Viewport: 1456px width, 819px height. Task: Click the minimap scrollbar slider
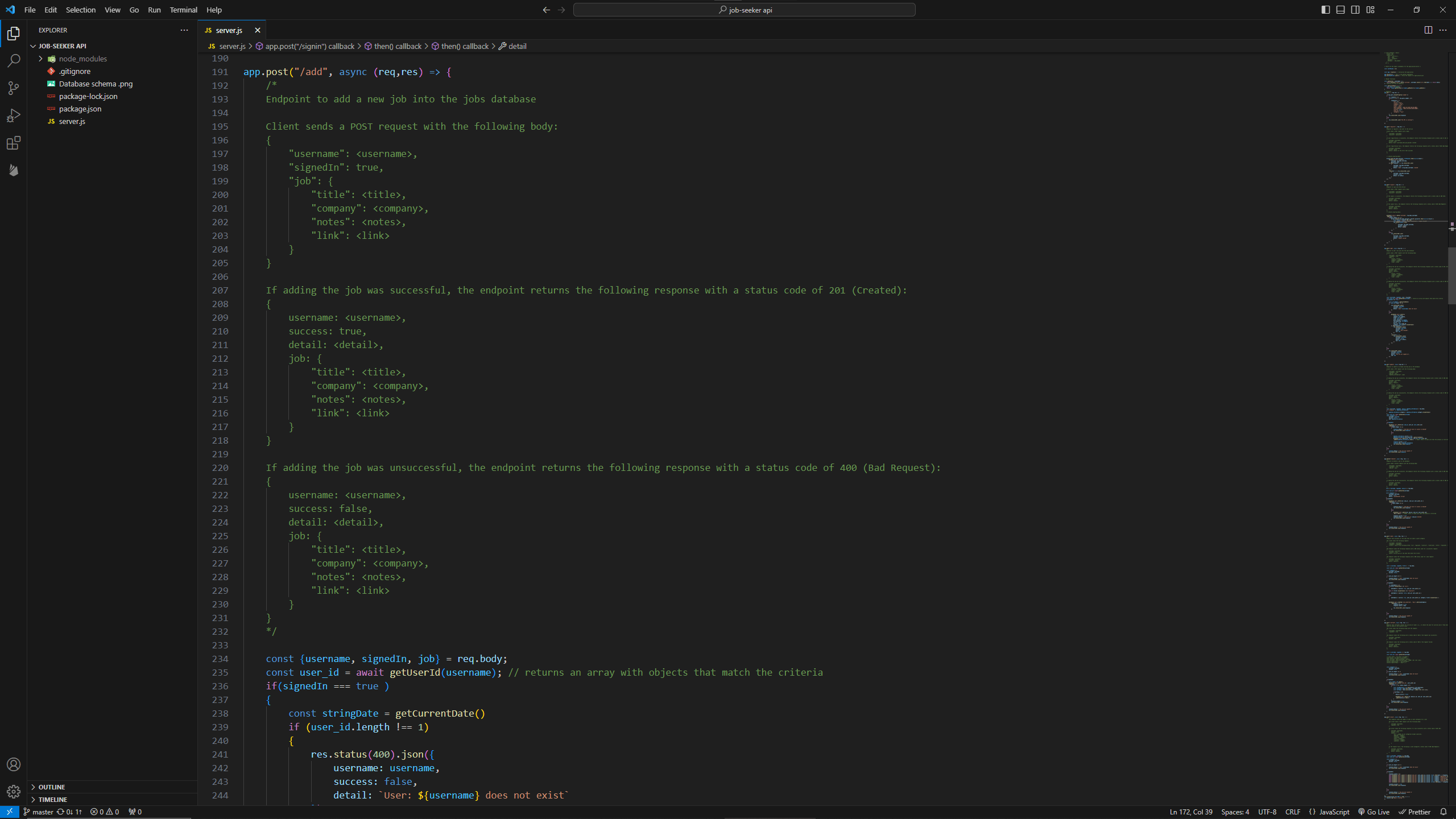pos(1451,276)
